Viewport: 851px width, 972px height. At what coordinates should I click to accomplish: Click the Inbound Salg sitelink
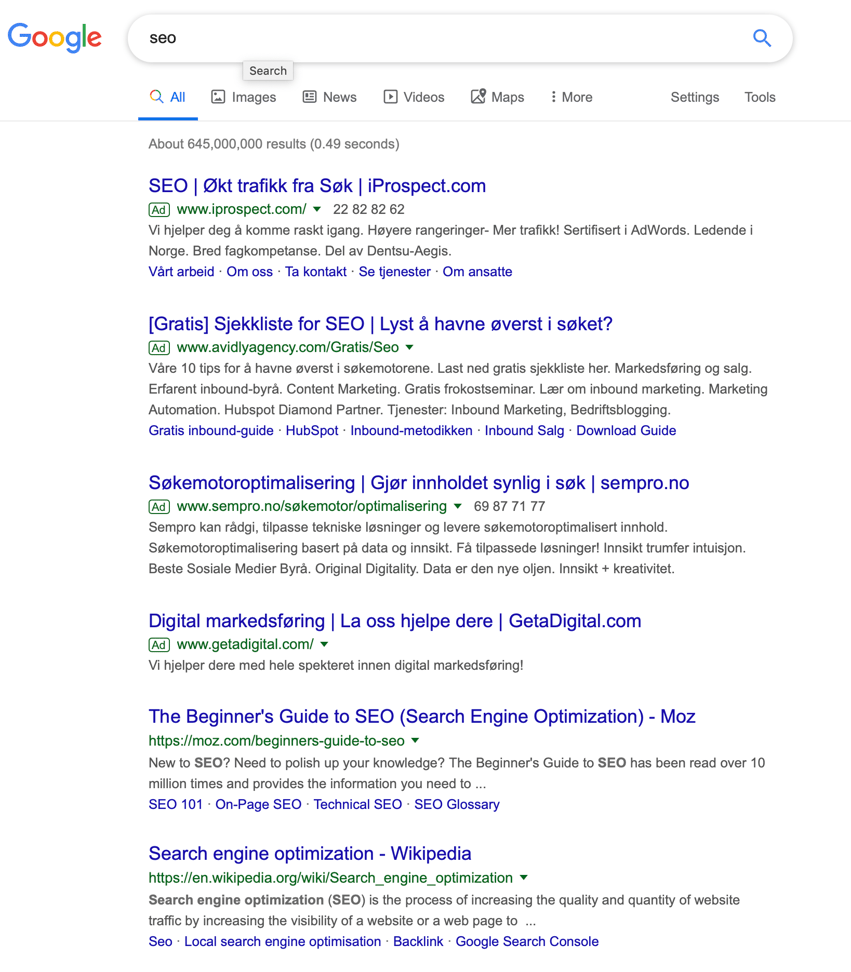(x=524, y=431)
